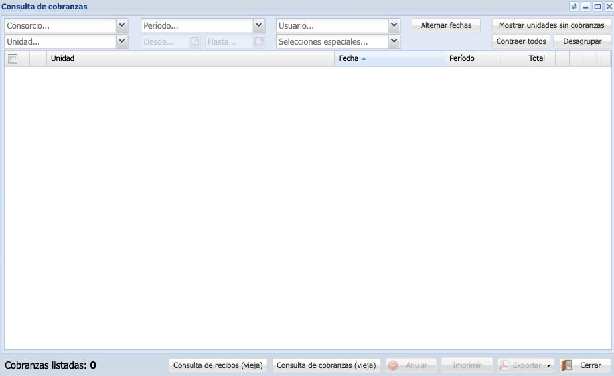Open the Selecciones especiales dropdown arrow
Image resolution: width=614 pixels, height=376 pixels.
(394, 42)
